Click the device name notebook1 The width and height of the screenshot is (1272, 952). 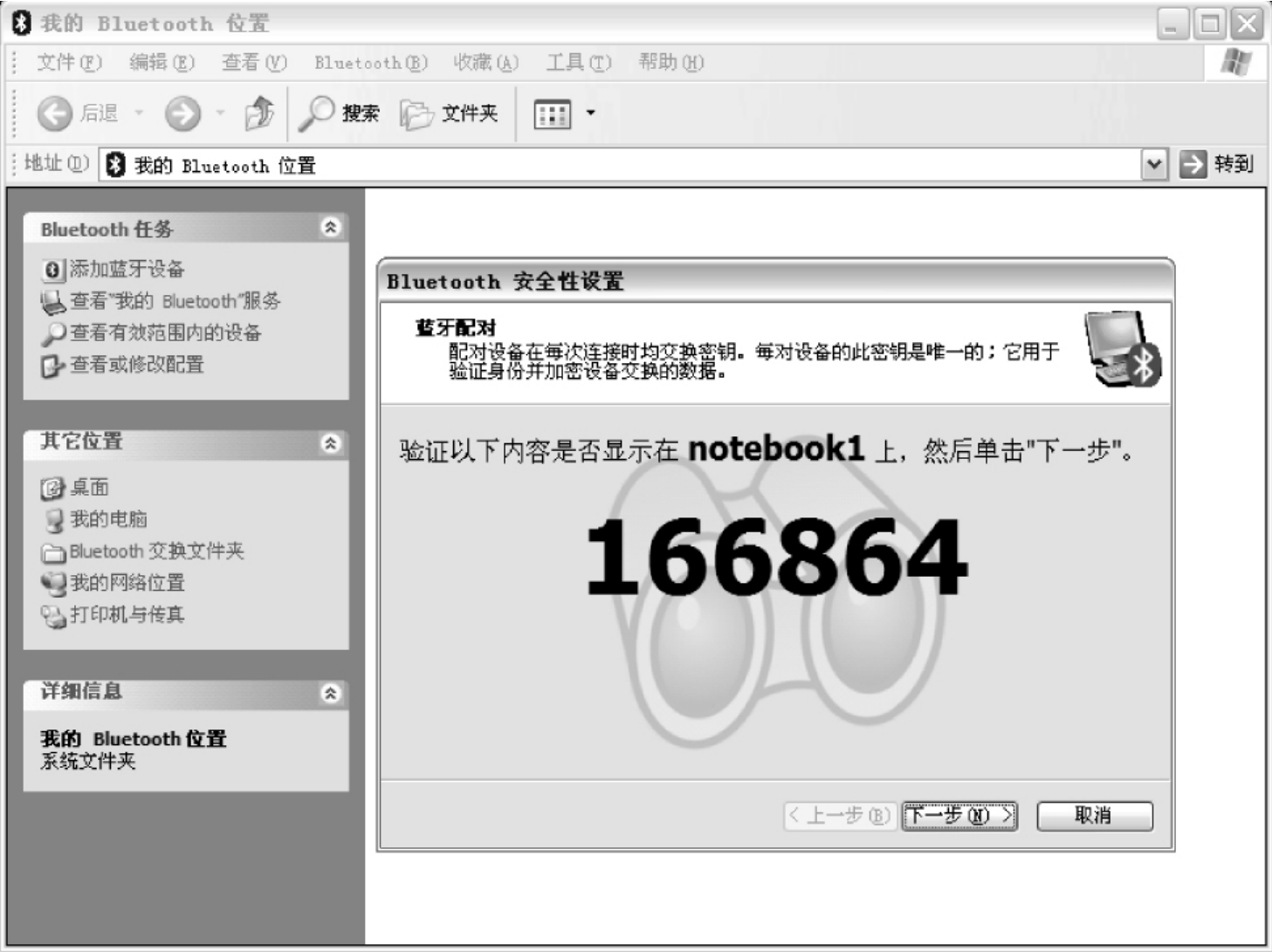(x=776, y=449)
